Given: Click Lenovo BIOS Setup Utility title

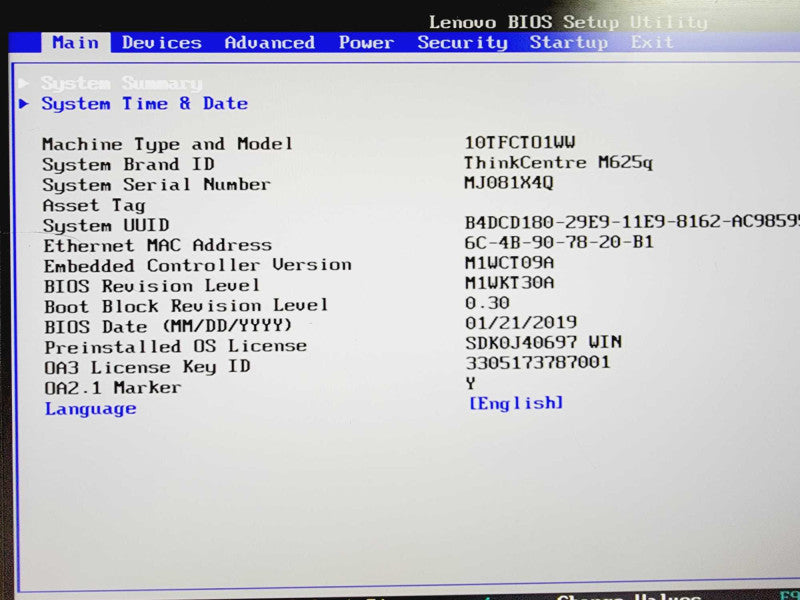Looking at the screenshot, I should (x=568, y=22).
